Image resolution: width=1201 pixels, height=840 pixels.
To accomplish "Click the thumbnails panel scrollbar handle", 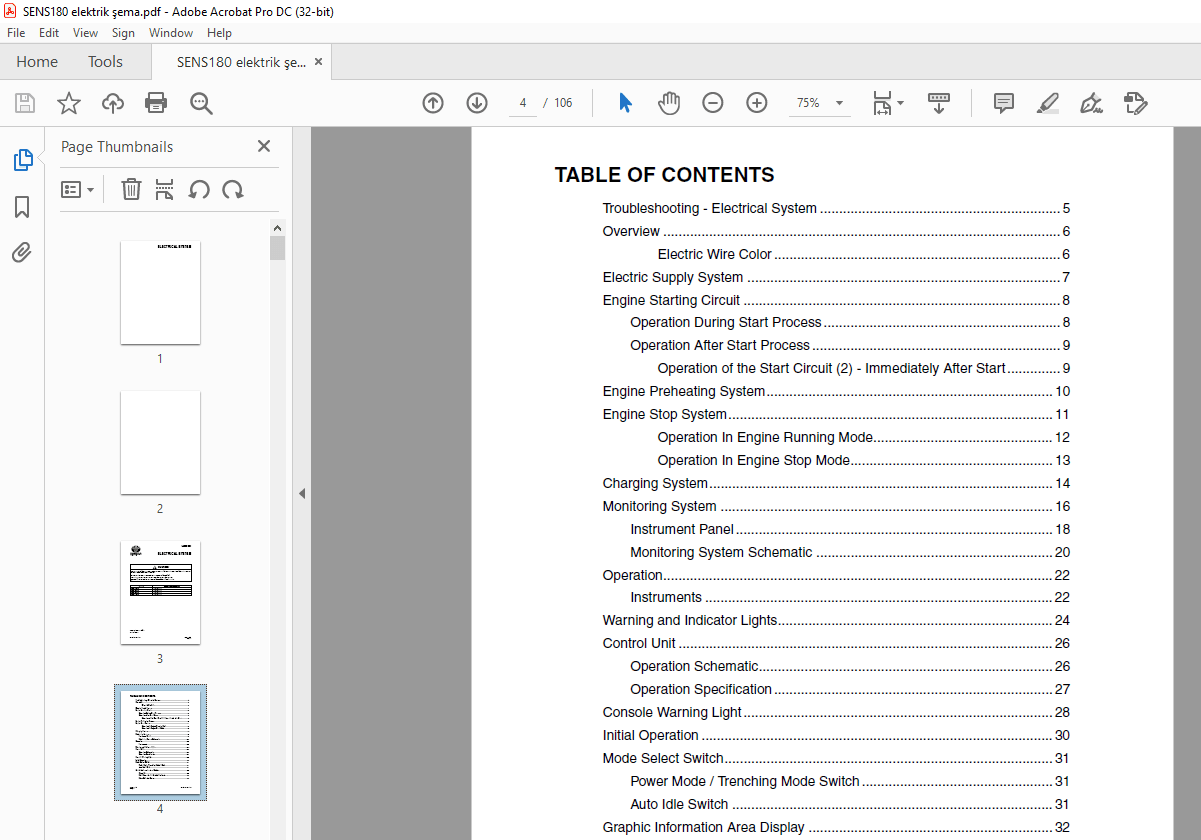I will click(x=277, y=247).
